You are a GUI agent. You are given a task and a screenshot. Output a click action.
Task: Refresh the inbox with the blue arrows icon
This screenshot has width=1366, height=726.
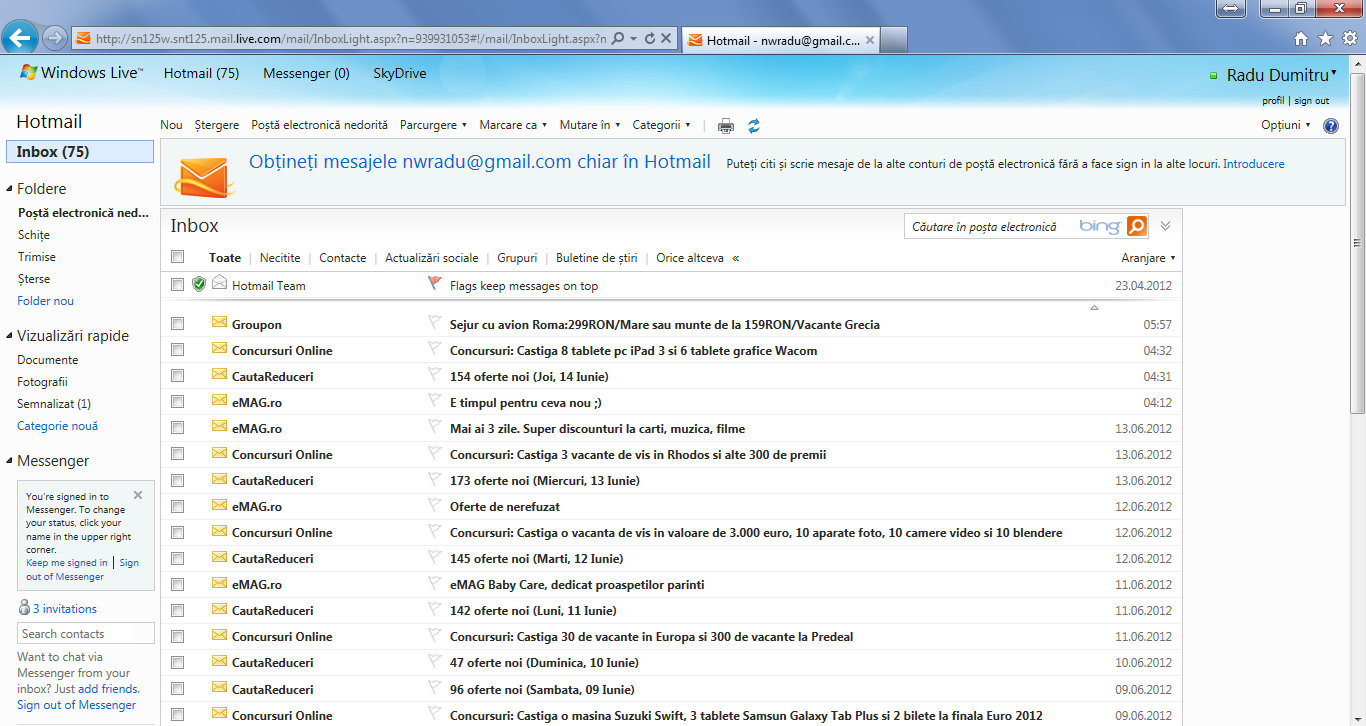(754, 126)
